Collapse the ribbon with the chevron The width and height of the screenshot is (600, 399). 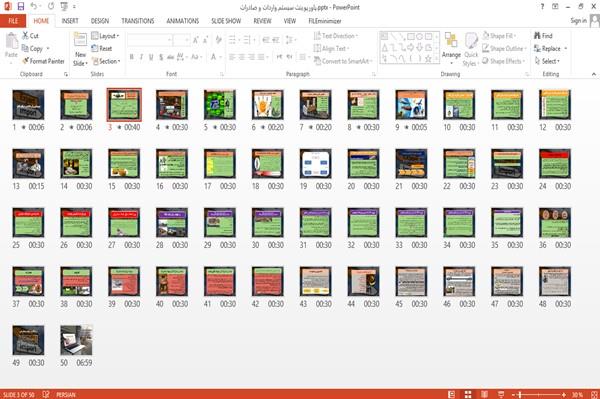point(593,74)
